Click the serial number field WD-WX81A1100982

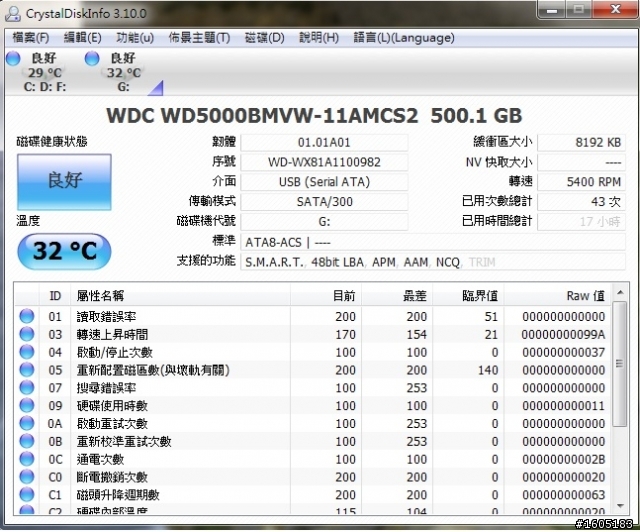click(324, 162)
